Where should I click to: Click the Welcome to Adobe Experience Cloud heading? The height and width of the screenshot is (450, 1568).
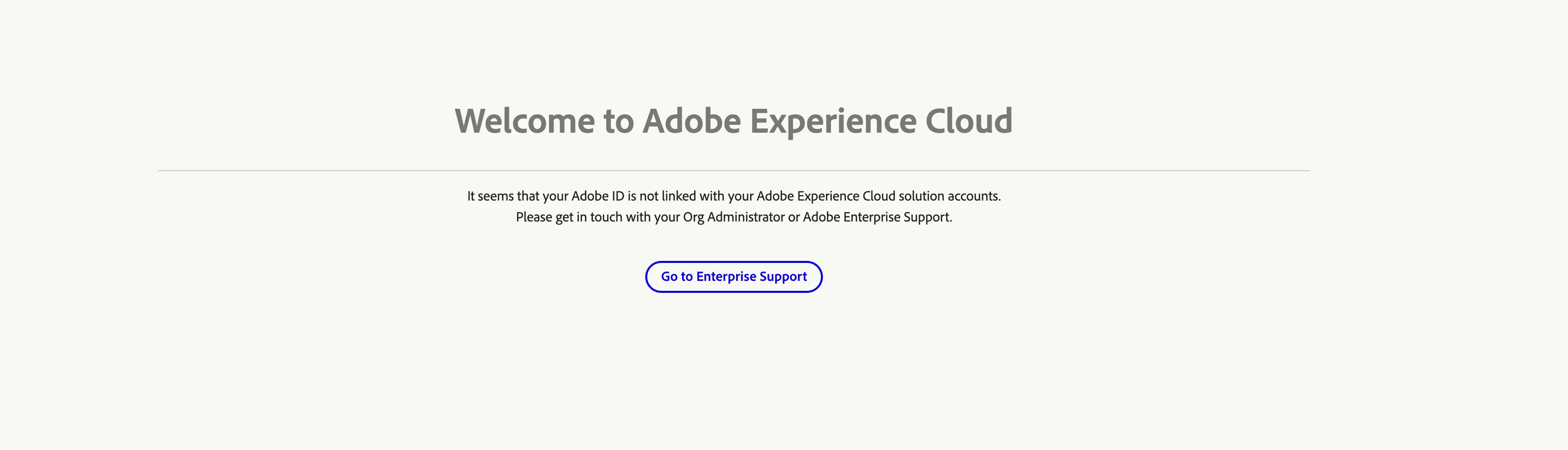point(734,120)
